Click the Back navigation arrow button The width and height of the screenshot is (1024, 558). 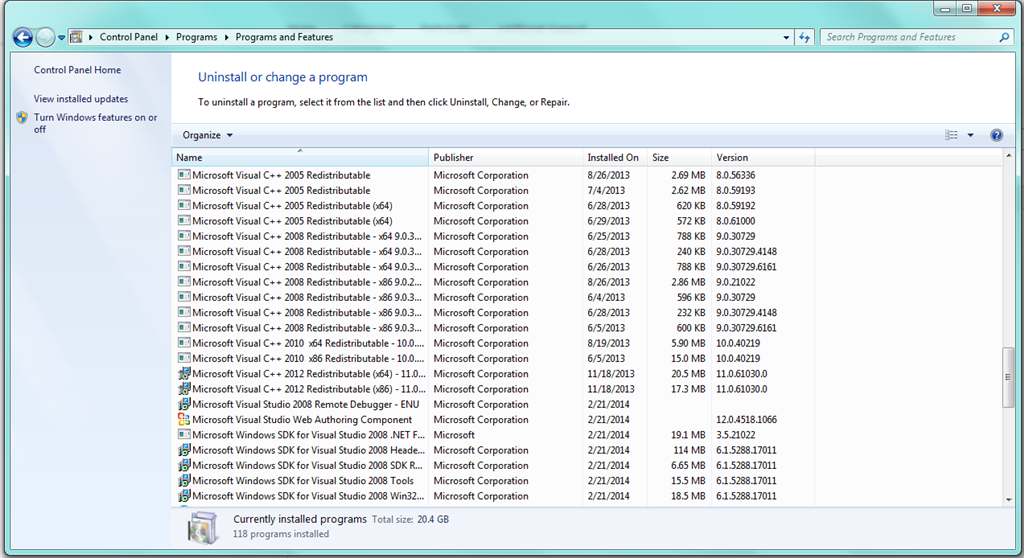point(23,37)
